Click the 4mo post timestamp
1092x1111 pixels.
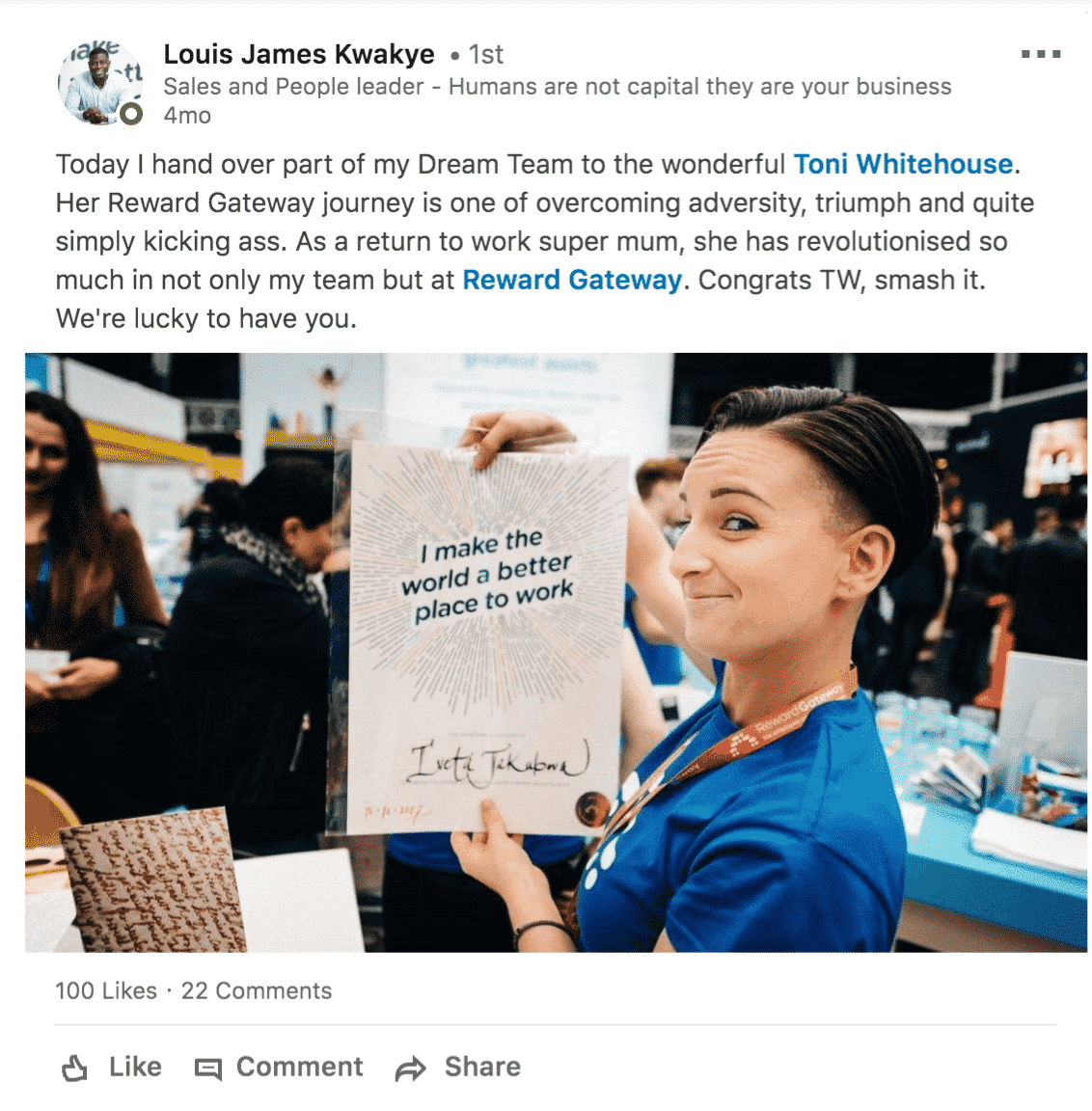187,116
